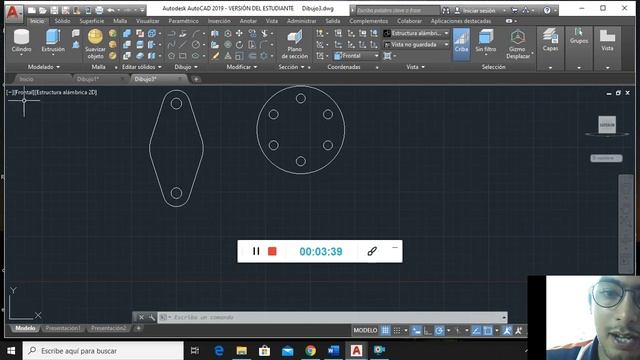Open the Windows Start menu
Screen dimensions: 640x360
click(x=11, y=351)
